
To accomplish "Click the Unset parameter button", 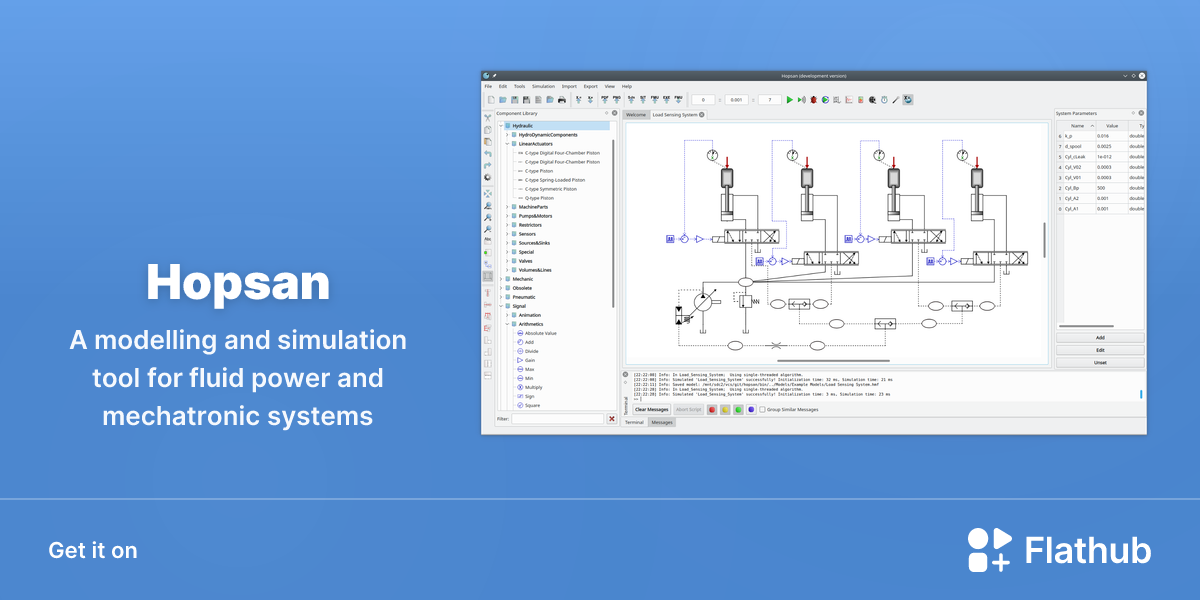I will click(x=1100, y=362).
